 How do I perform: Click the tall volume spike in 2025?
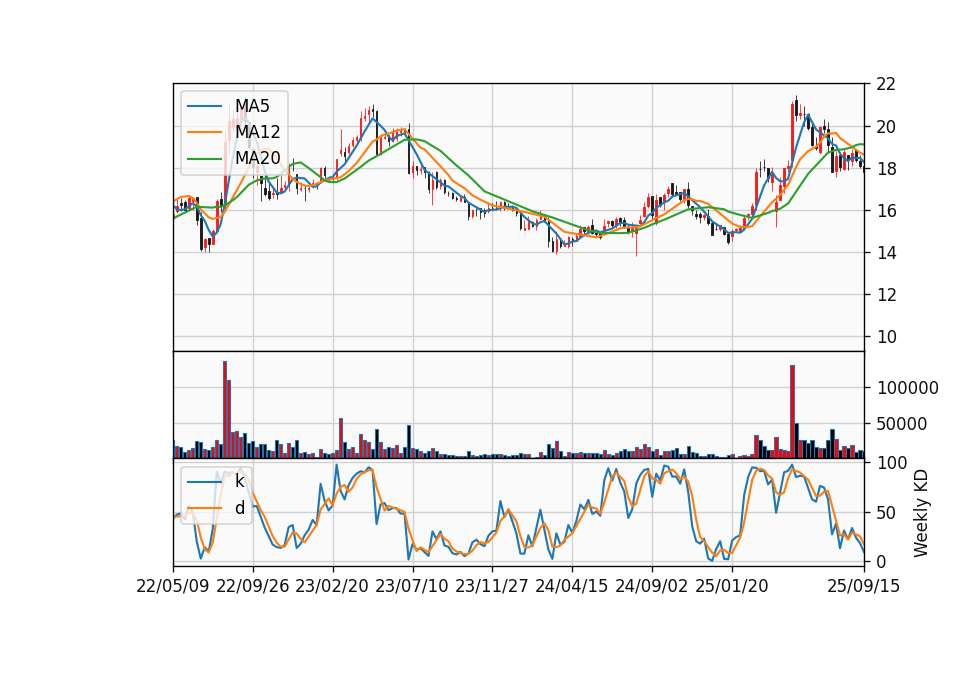(792, 411)
